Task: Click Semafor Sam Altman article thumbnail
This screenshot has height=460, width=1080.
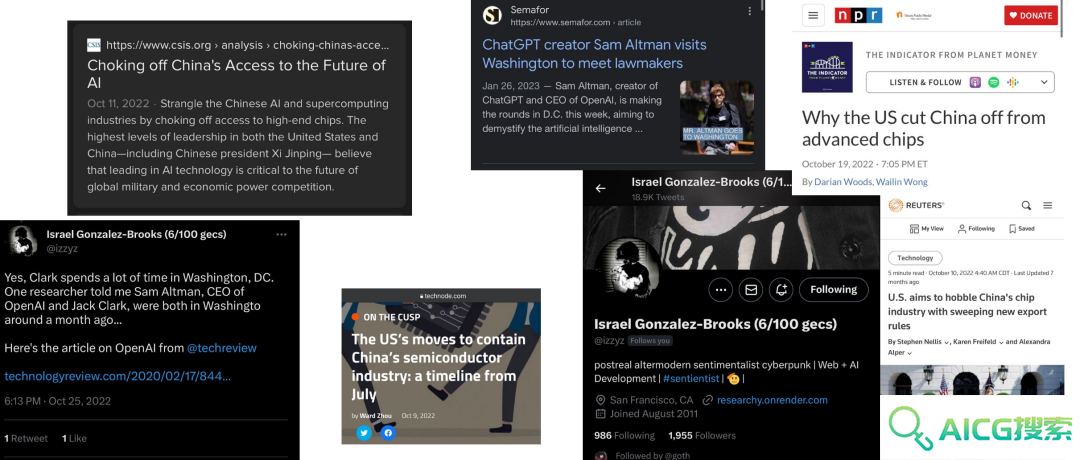Action: (x=717, y=117)
